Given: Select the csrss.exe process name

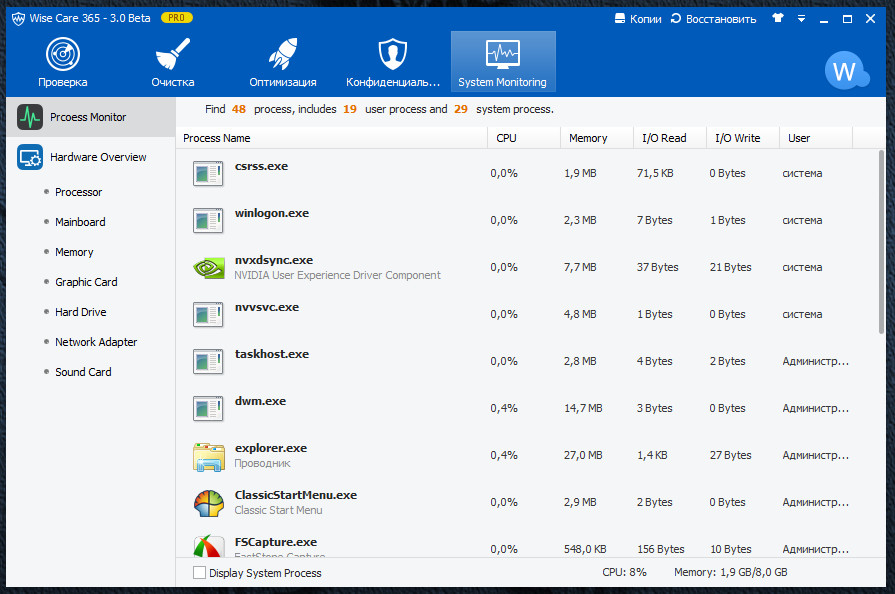Looking at the screenshot, I should point(261,166).
